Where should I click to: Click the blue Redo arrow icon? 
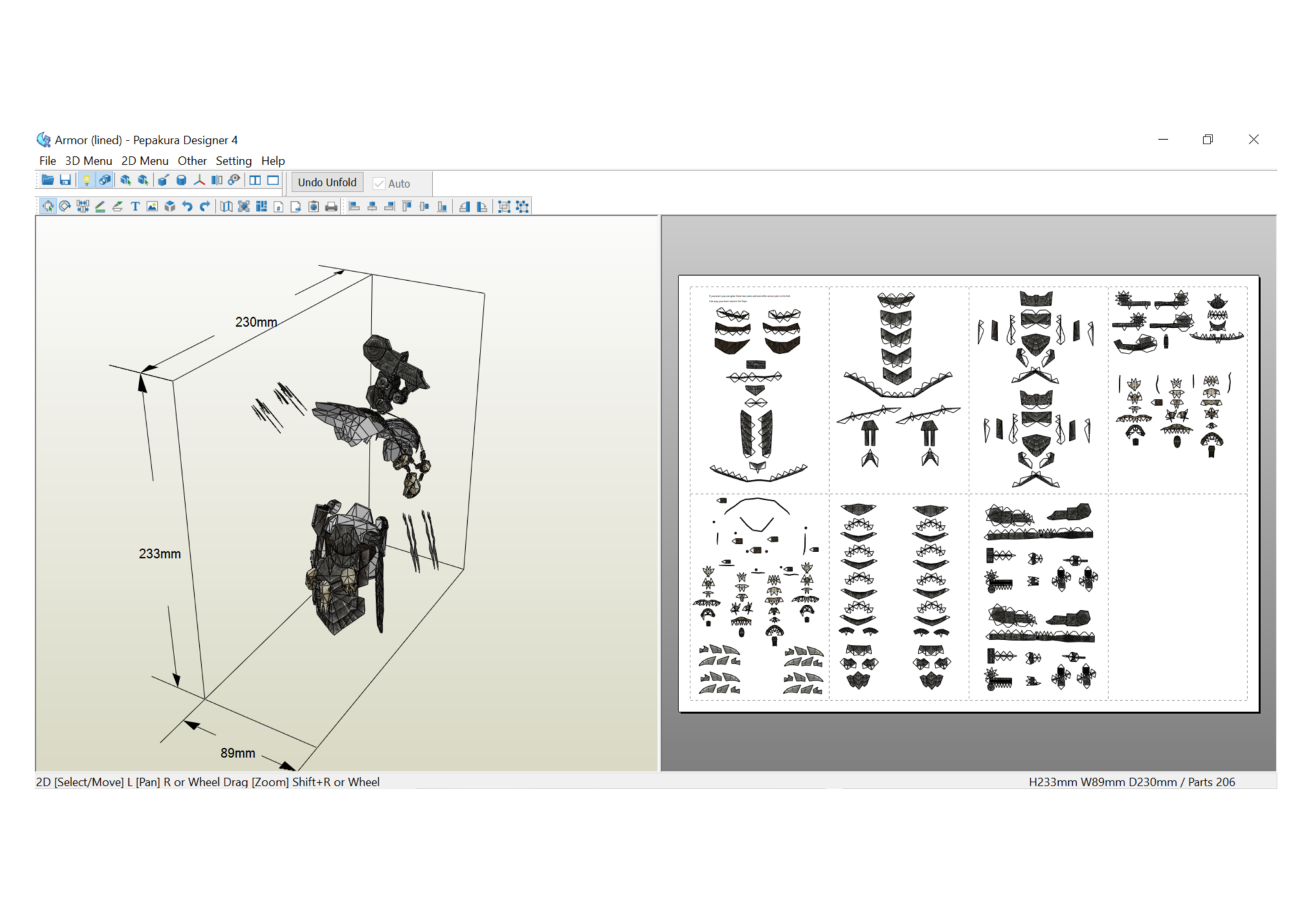click(x=205, y=206)
